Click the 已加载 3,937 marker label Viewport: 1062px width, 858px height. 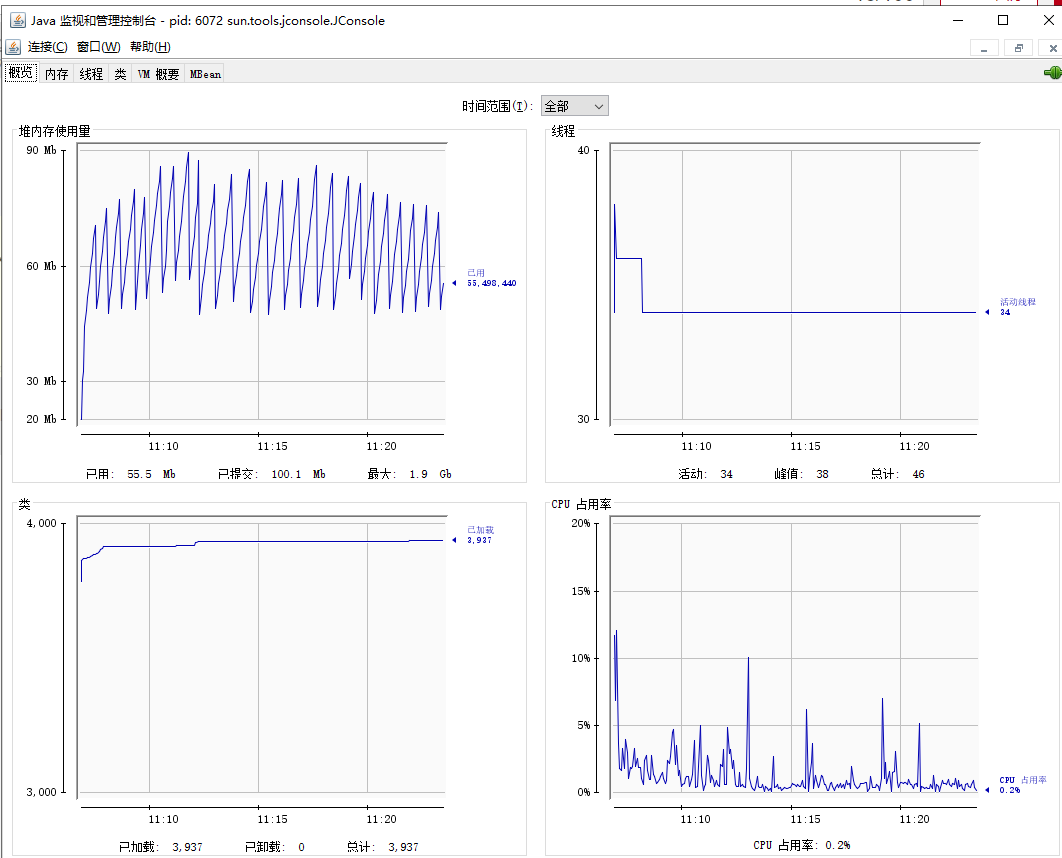point(480,534)
